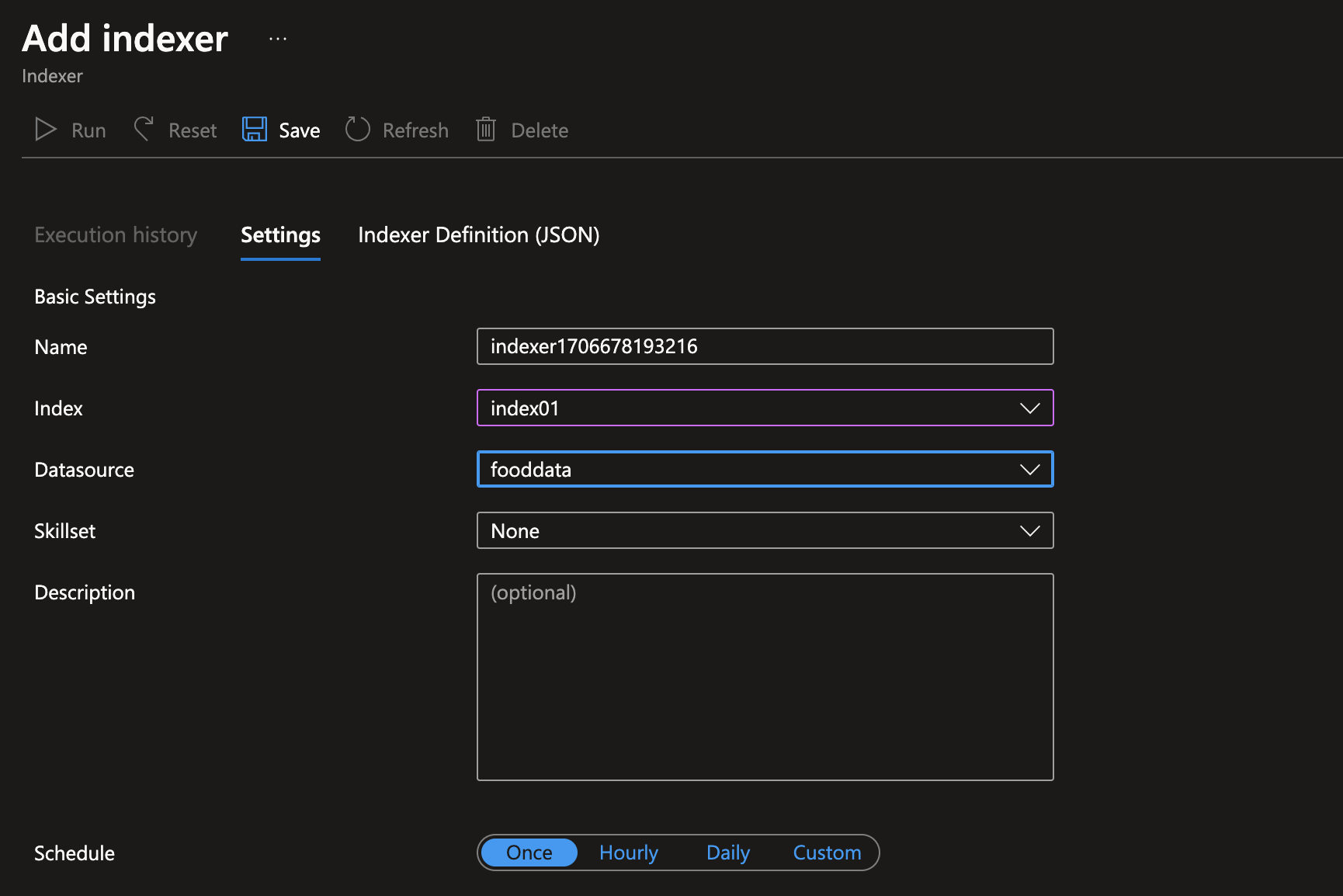
Task: Expand the Index dropdown chevron
Action: [x=1029, y=408]
